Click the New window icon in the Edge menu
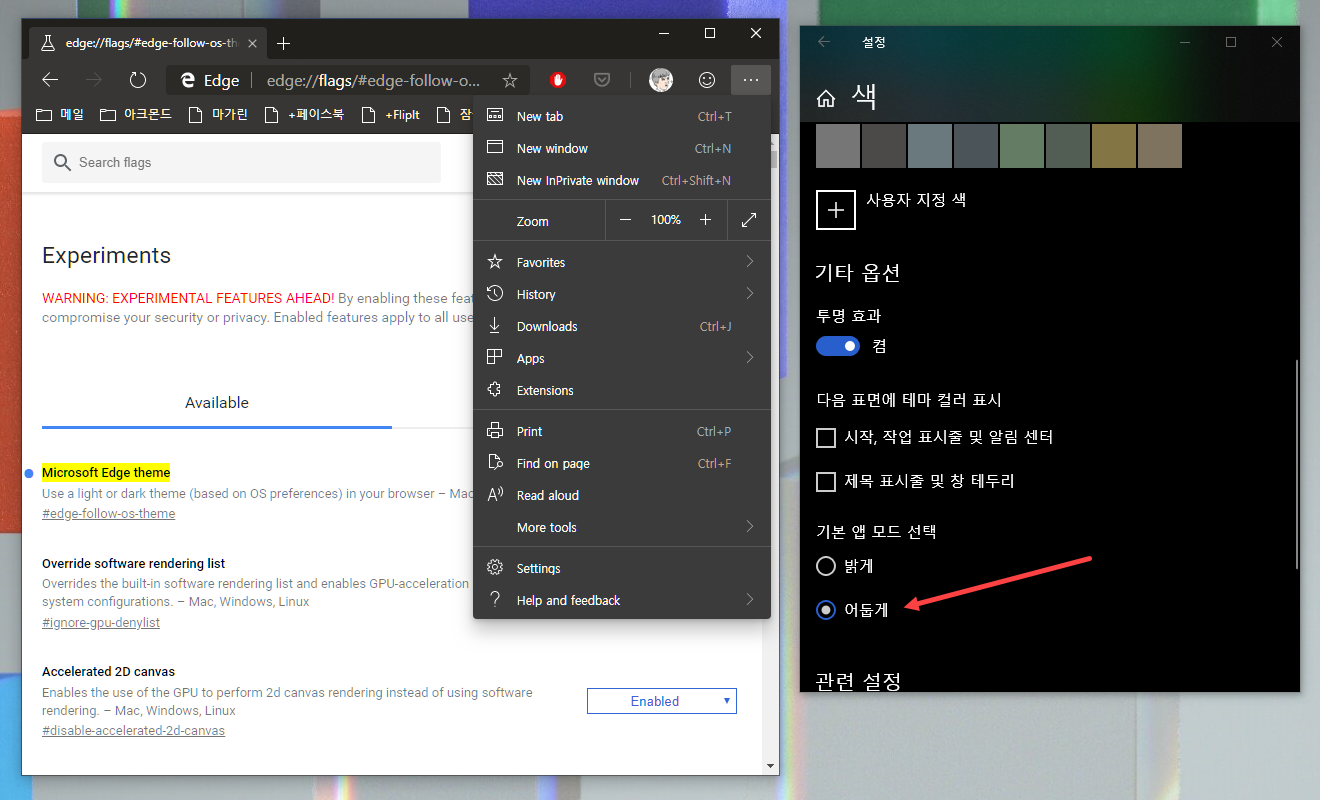Image resolution: width=1320 pixels, height=800 pixels. pyautogui.click(x=494, y=148)
